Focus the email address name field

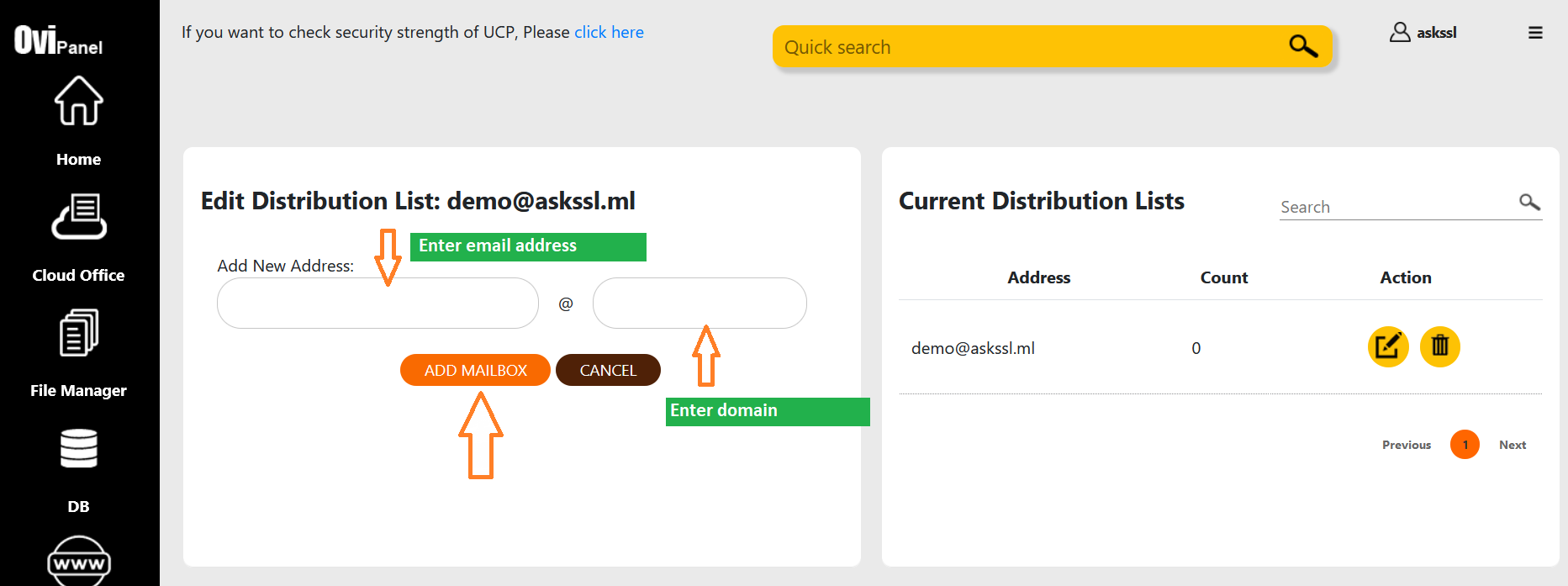(377, 304)
